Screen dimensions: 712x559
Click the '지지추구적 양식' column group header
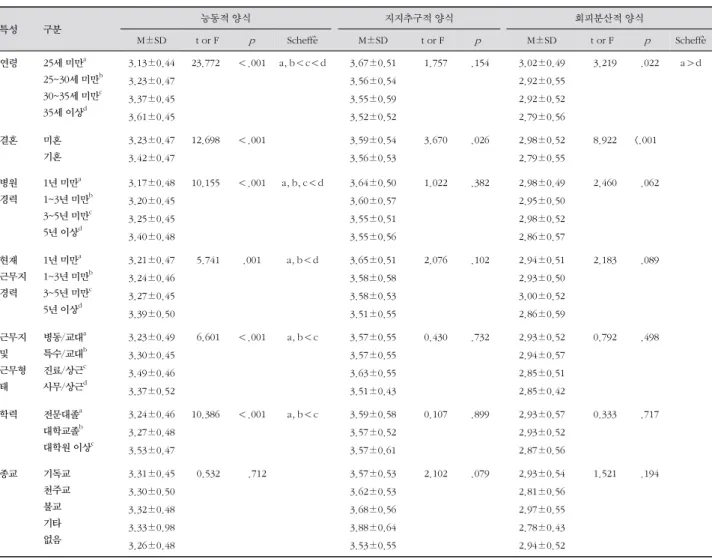click(419, 18)
